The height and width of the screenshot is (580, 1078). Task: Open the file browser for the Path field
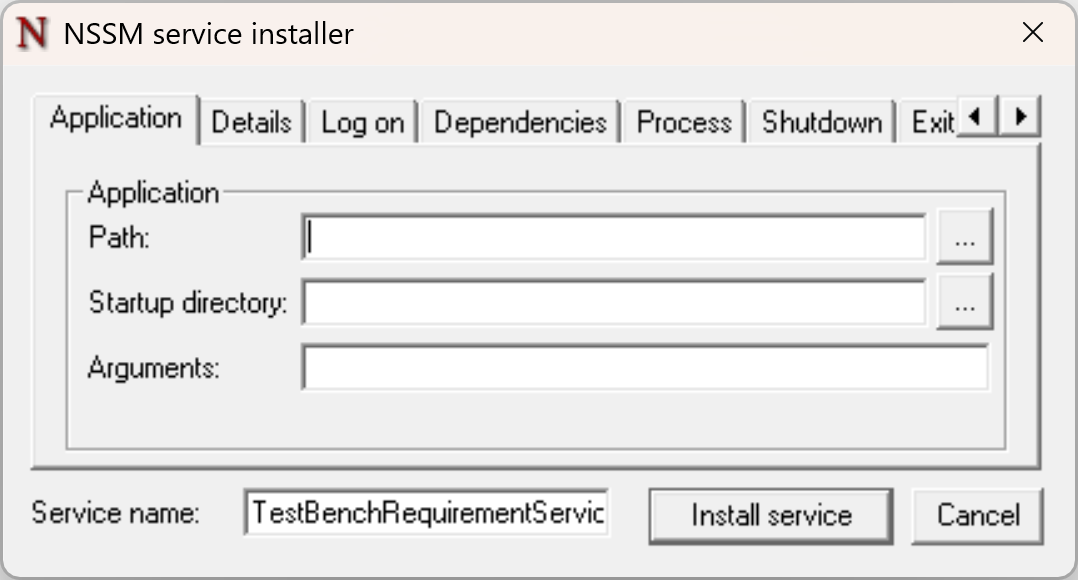[x=964, y=236]
